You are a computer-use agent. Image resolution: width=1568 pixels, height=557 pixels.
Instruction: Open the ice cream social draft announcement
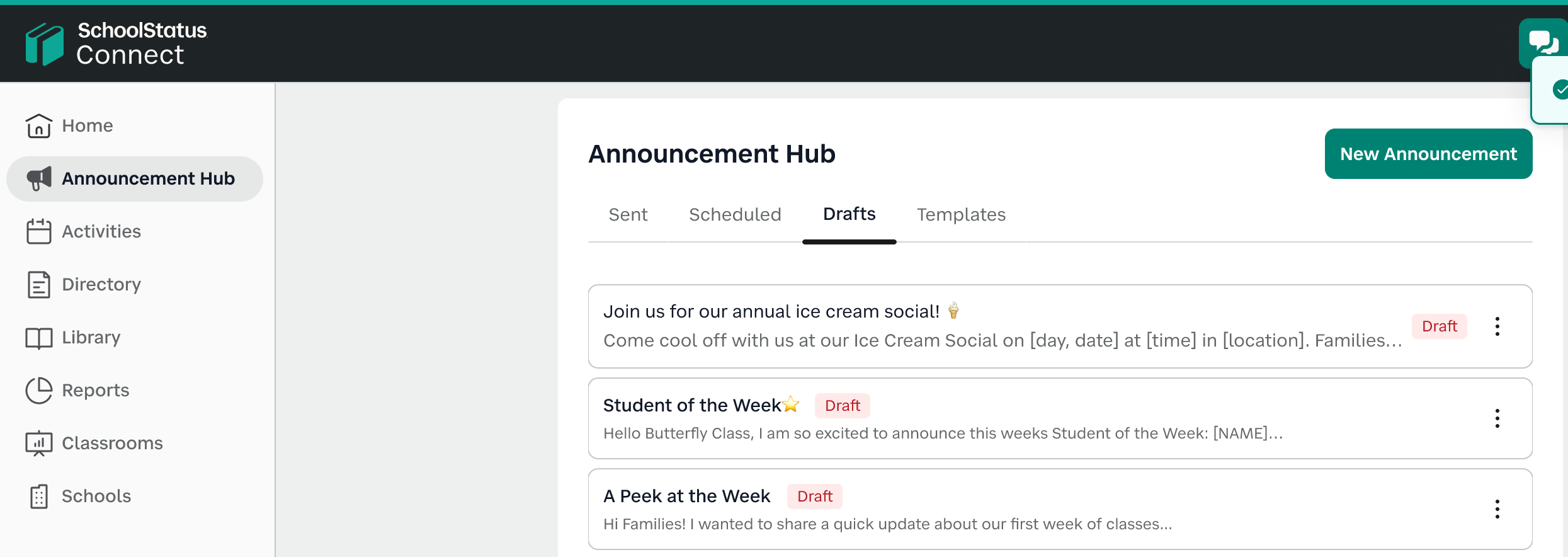coord(771,312)
